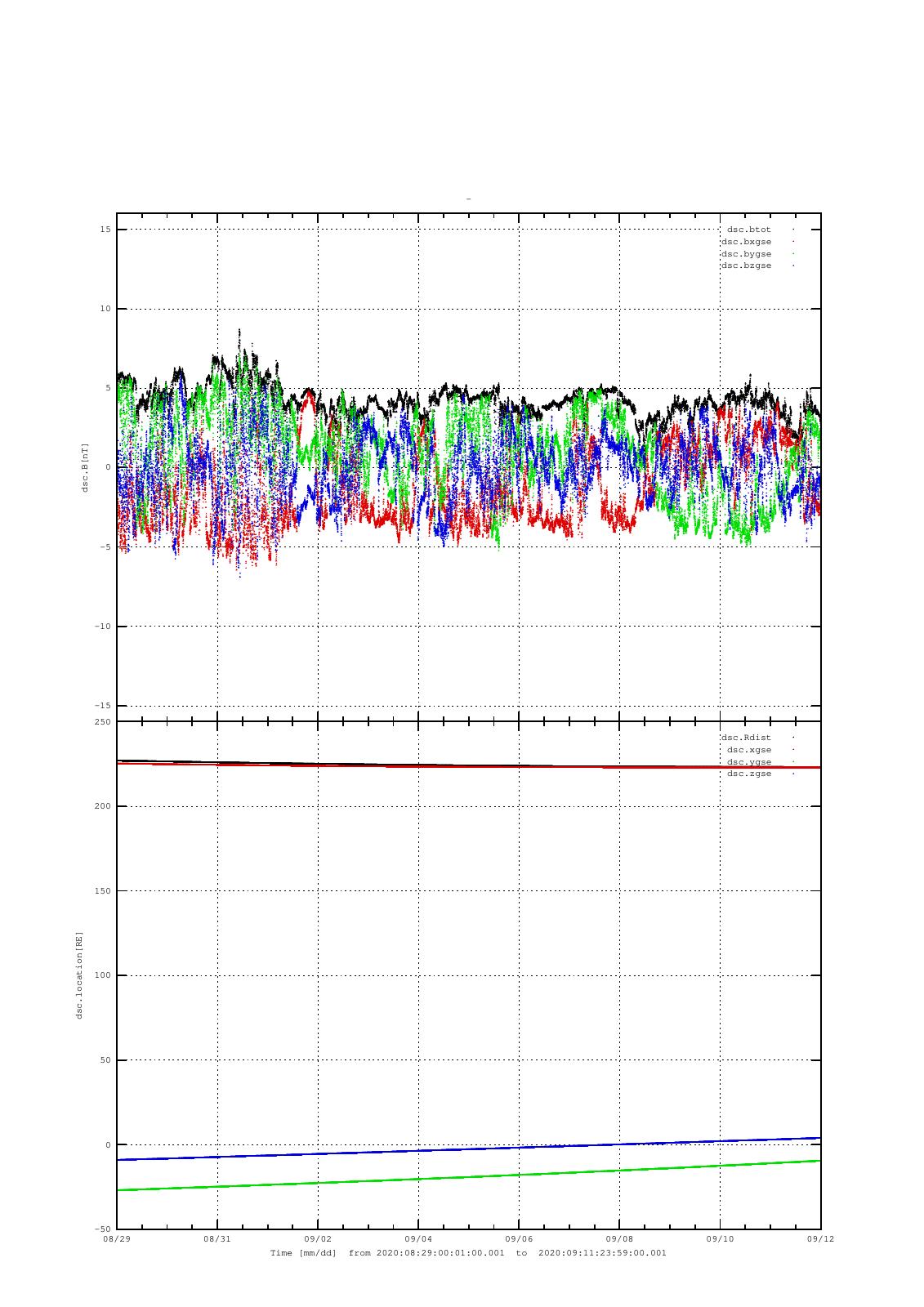The width and height of the screenshot is (924, 1307).
Task: Click the 200 tick on the location axis
Action: pyautogui.click(x=102, y=806)
